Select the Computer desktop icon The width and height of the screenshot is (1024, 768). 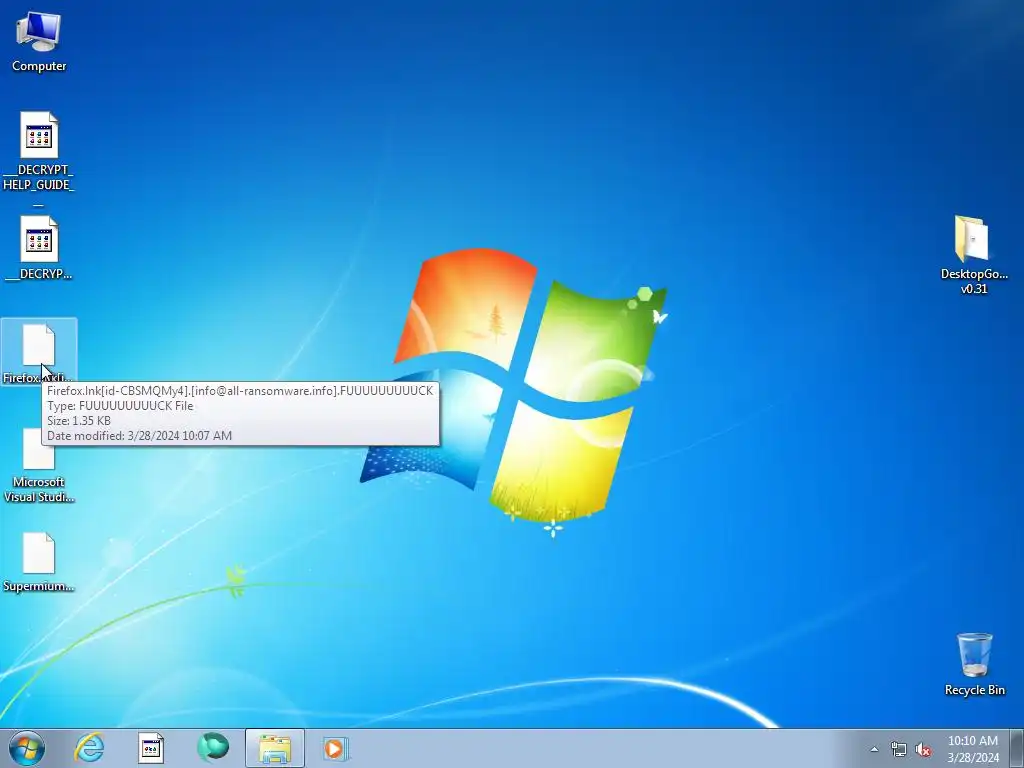point(39,42)
